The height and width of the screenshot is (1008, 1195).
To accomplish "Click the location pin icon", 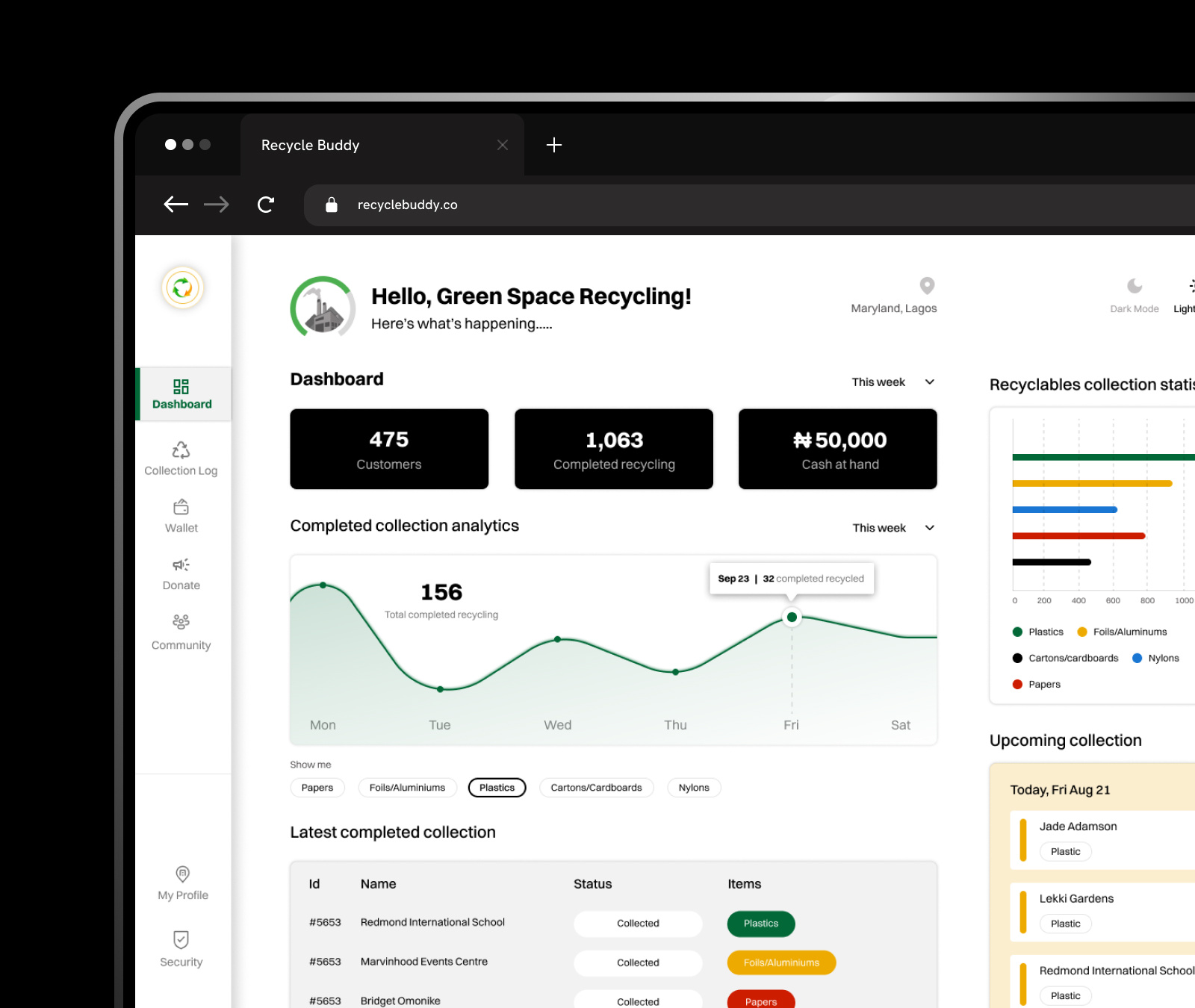I will [927, 286].
